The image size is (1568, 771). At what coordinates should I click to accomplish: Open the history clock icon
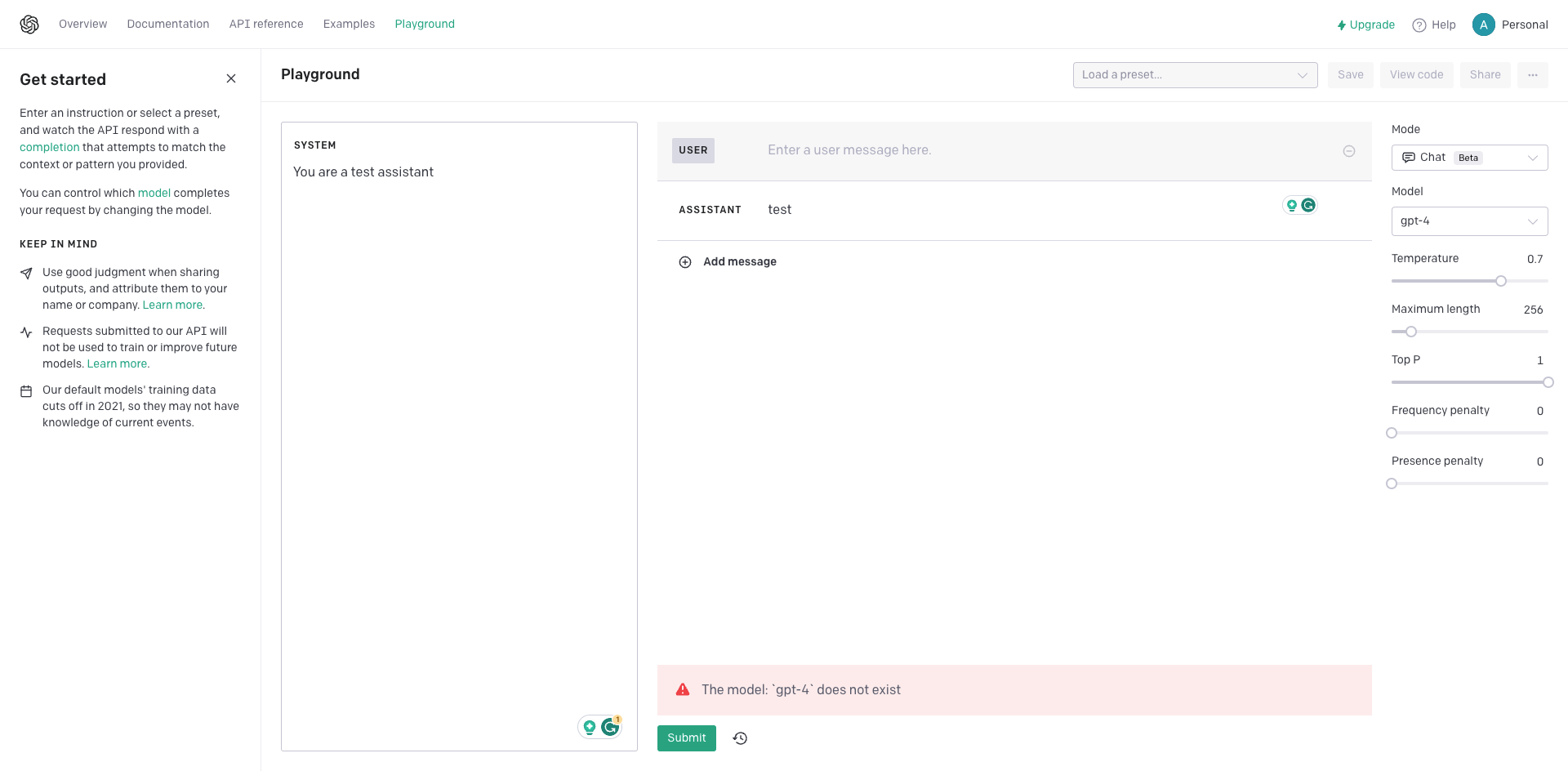pos(740,738)
